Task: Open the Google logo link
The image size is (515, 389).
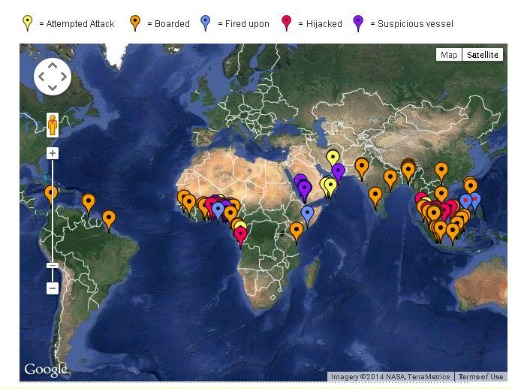Action: pos(46,369)
